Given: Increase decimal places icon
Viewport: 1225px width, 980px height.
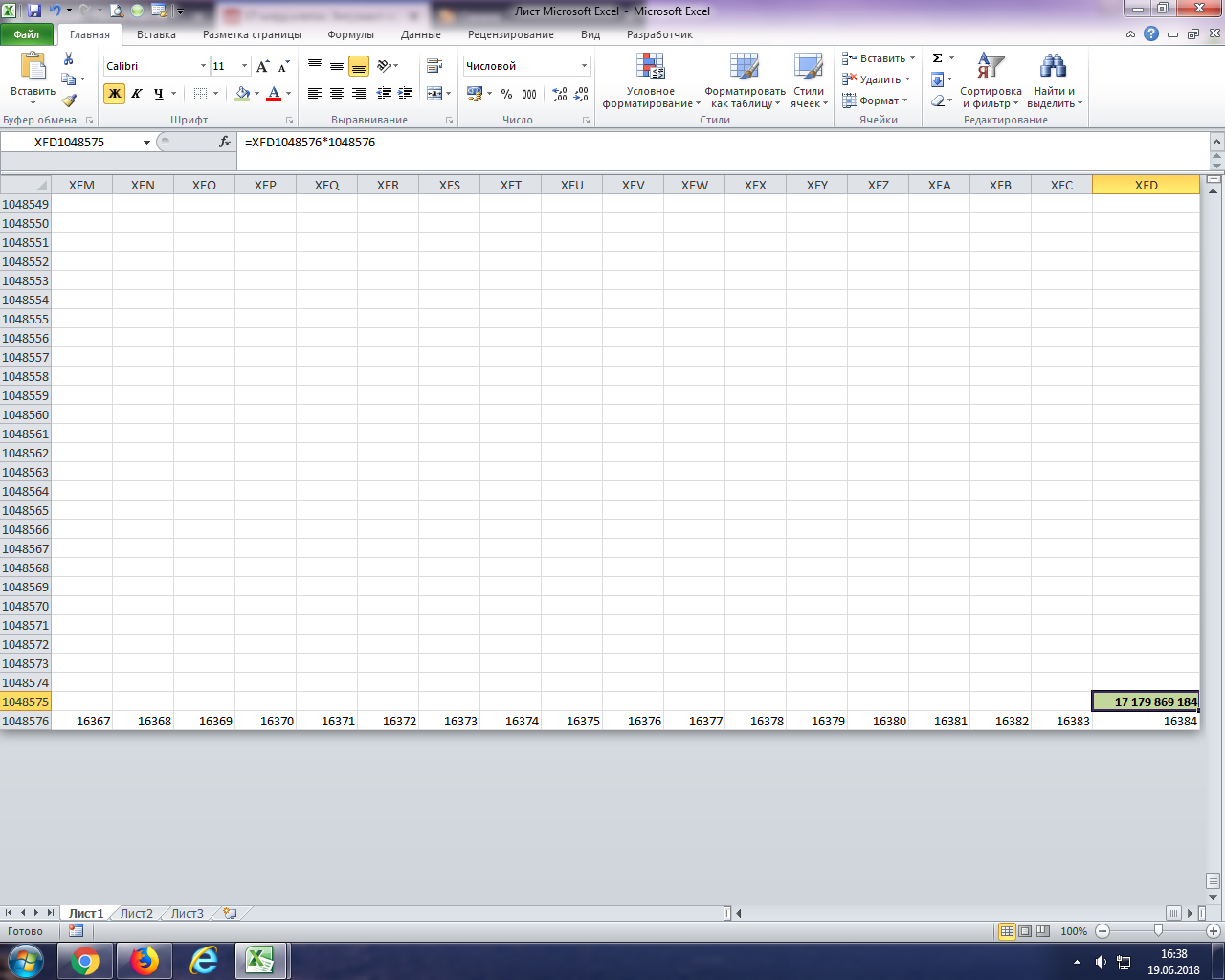Looking at the screenshot, I should [560, 94].
